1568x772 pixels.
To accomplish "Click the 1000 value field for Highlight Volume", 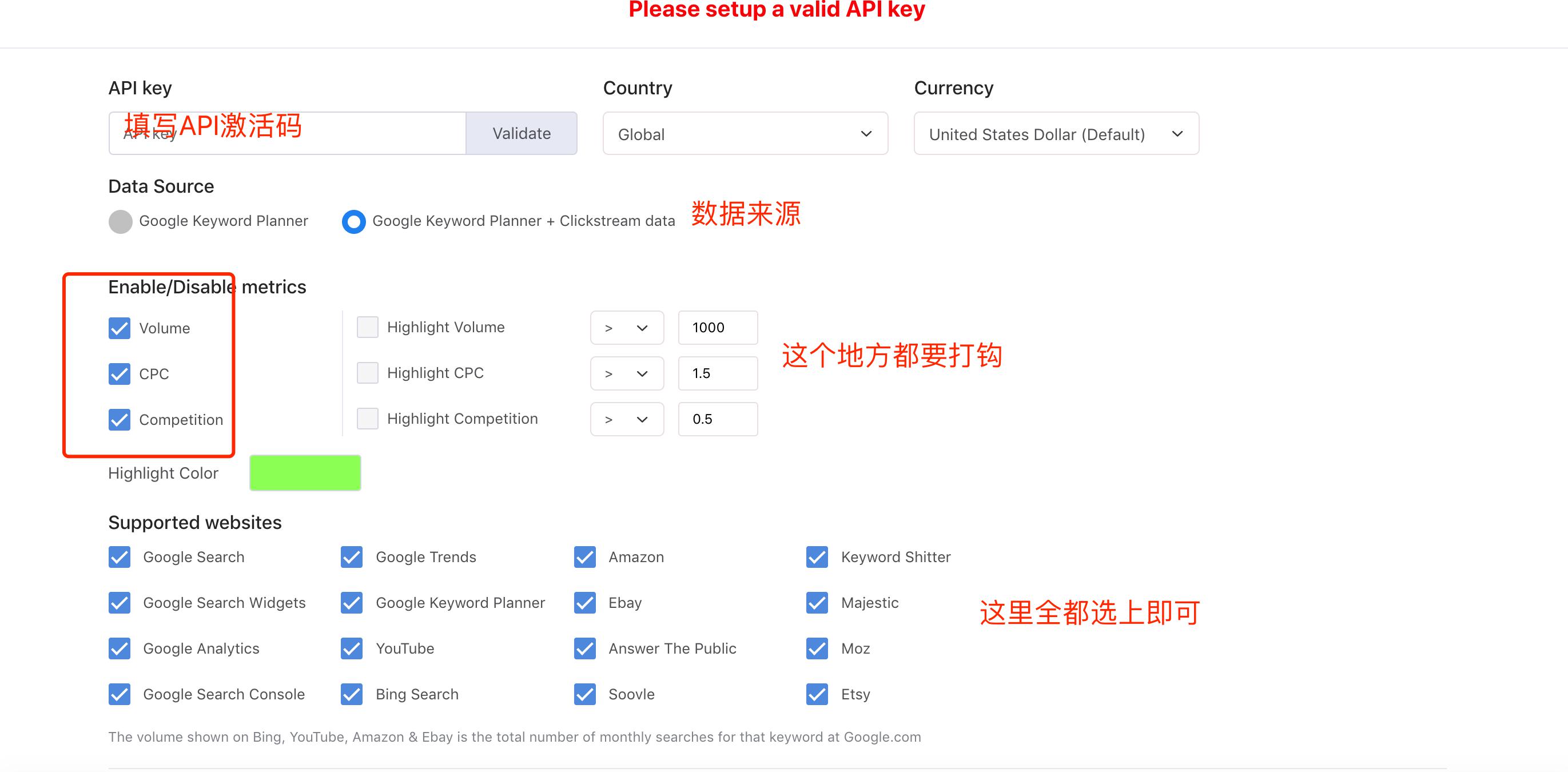I will [718, 328].
